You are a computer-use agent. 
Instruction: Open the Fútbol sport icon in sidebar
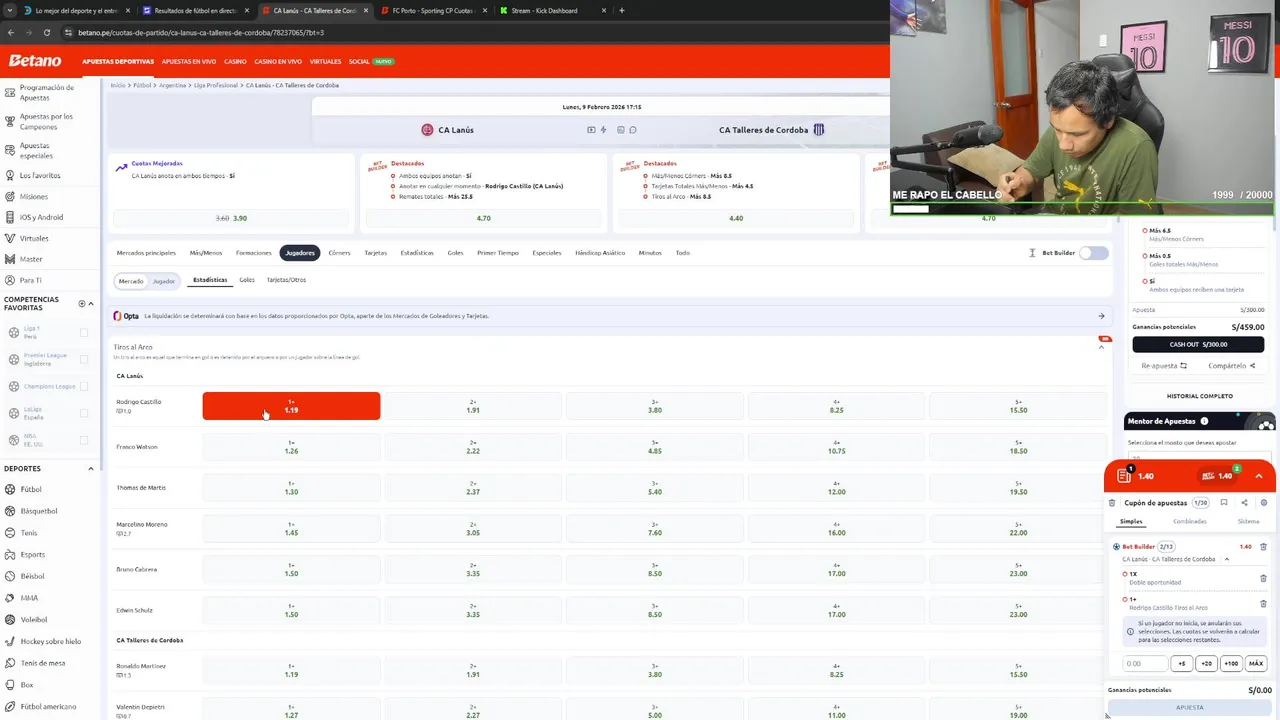(x=10, y=489)
